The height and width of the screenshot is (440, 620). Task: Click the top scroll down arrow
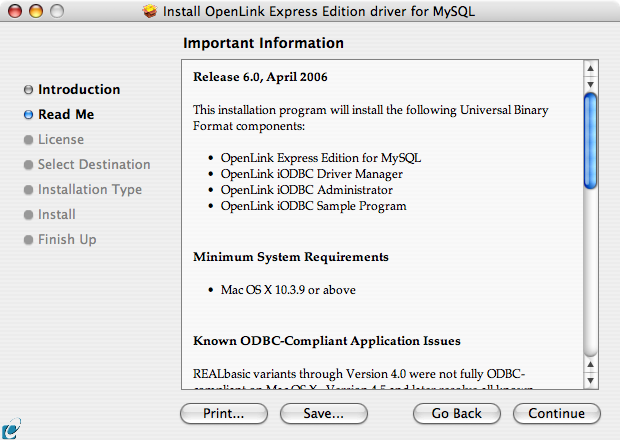(x=590, y=84)
